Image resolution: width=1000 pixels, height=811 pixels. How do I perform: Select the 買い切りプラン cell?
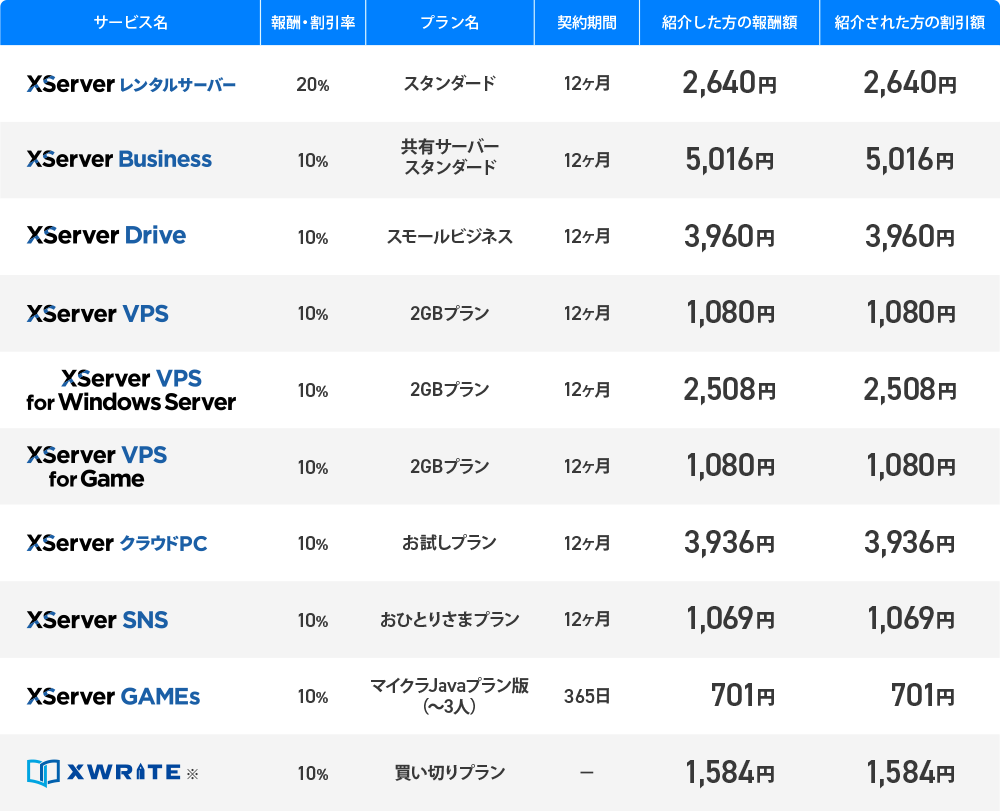coord(450,773)
